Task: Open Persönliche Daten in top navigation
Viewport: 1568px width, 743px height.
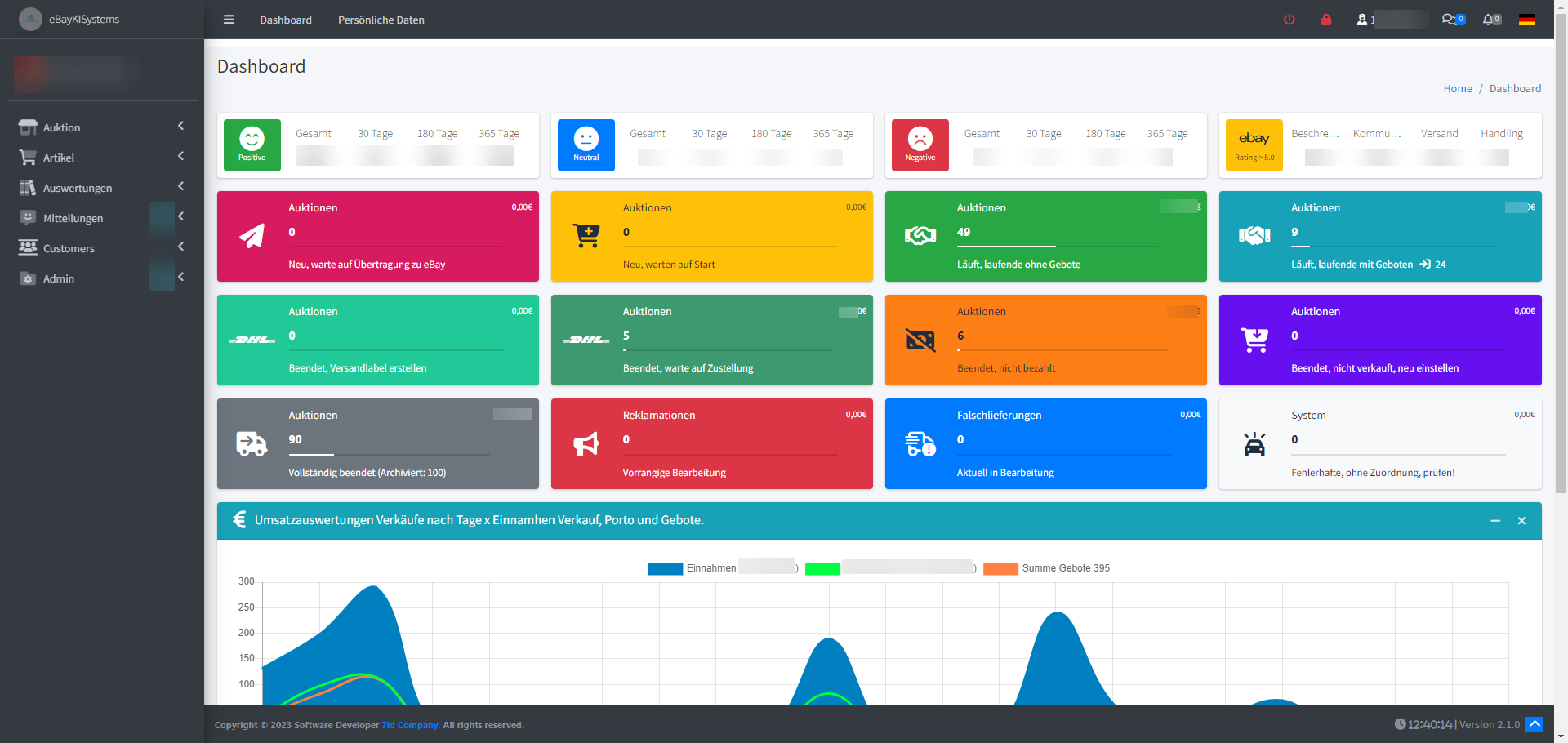Action: 381,20
